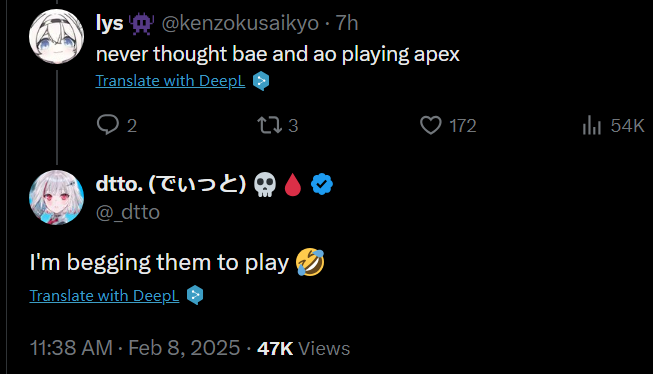Viewport: 653px width, 374px height.
Task: Click dtto's blue verified badge
Action: (x=322, y=184)
